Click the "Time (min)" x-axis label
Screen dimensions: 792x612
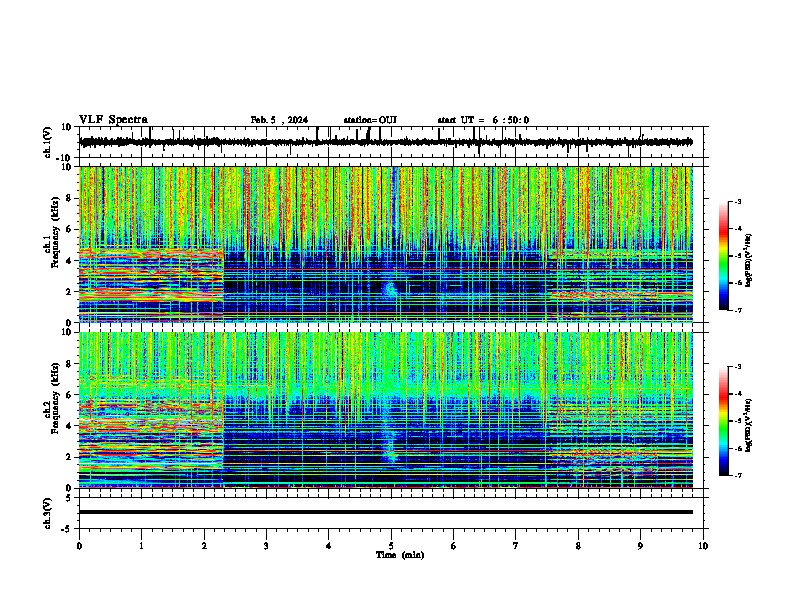[x=400, y=555]
